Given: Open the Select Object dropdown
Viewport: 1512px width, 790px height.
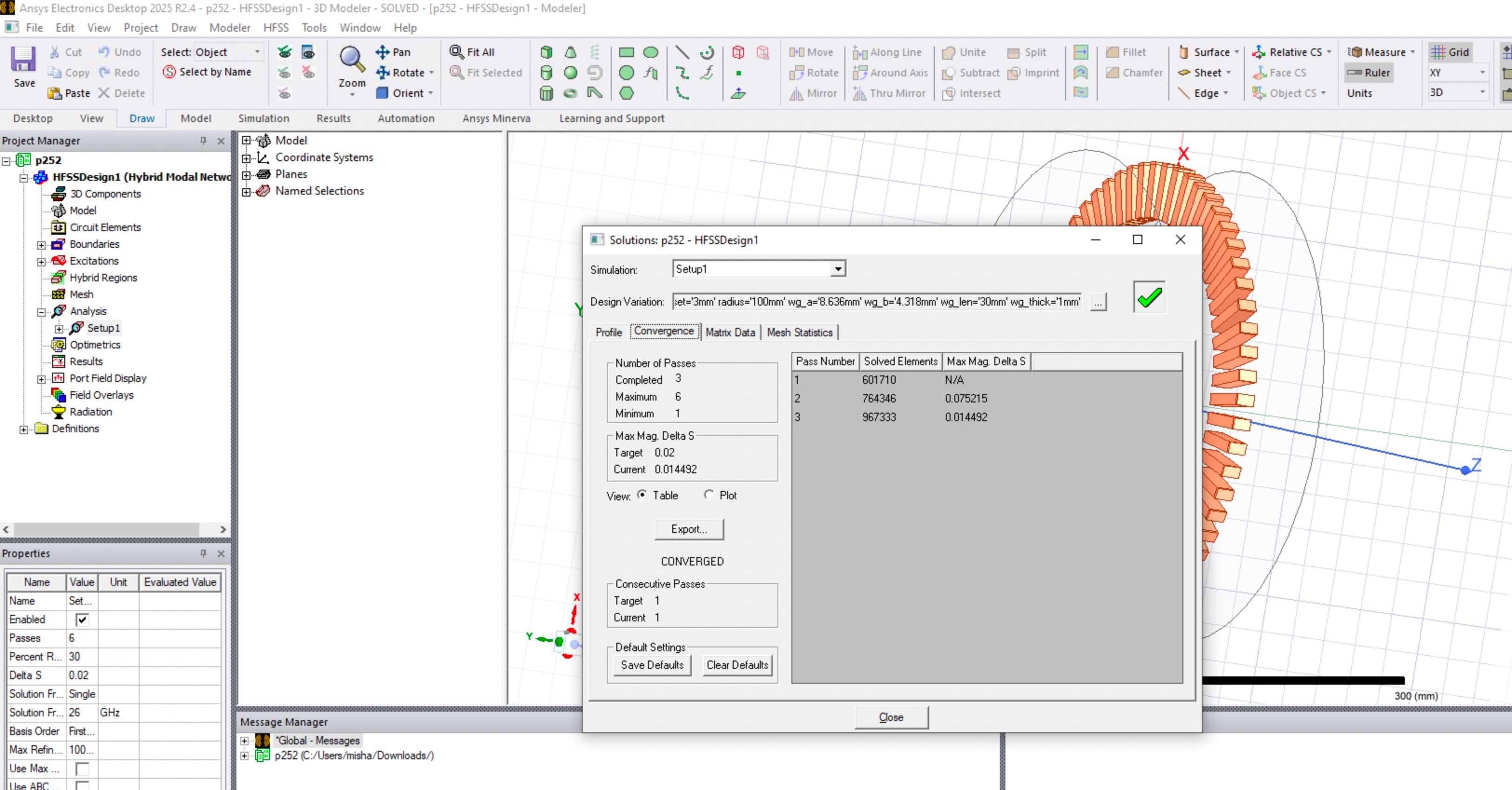Looking at the screenshot, I should click(257, 52).
